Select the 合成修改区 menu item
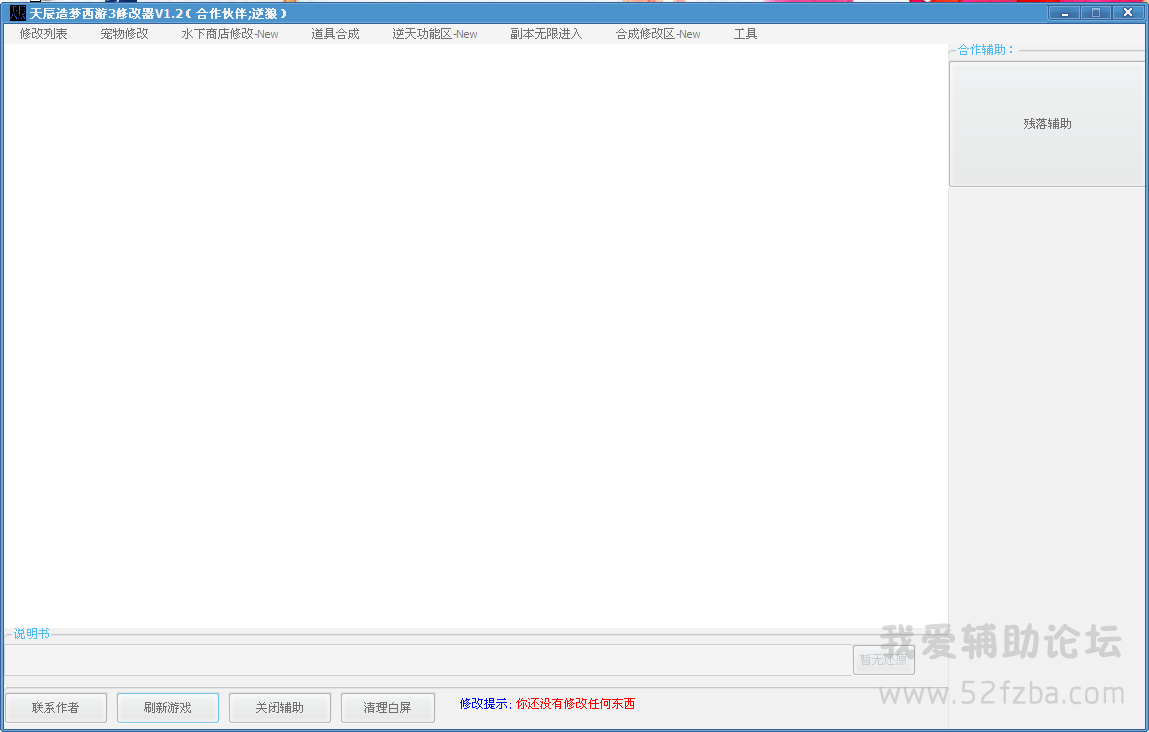The image size is (1149, 732). pyautogui.click(x=657, y=34)
